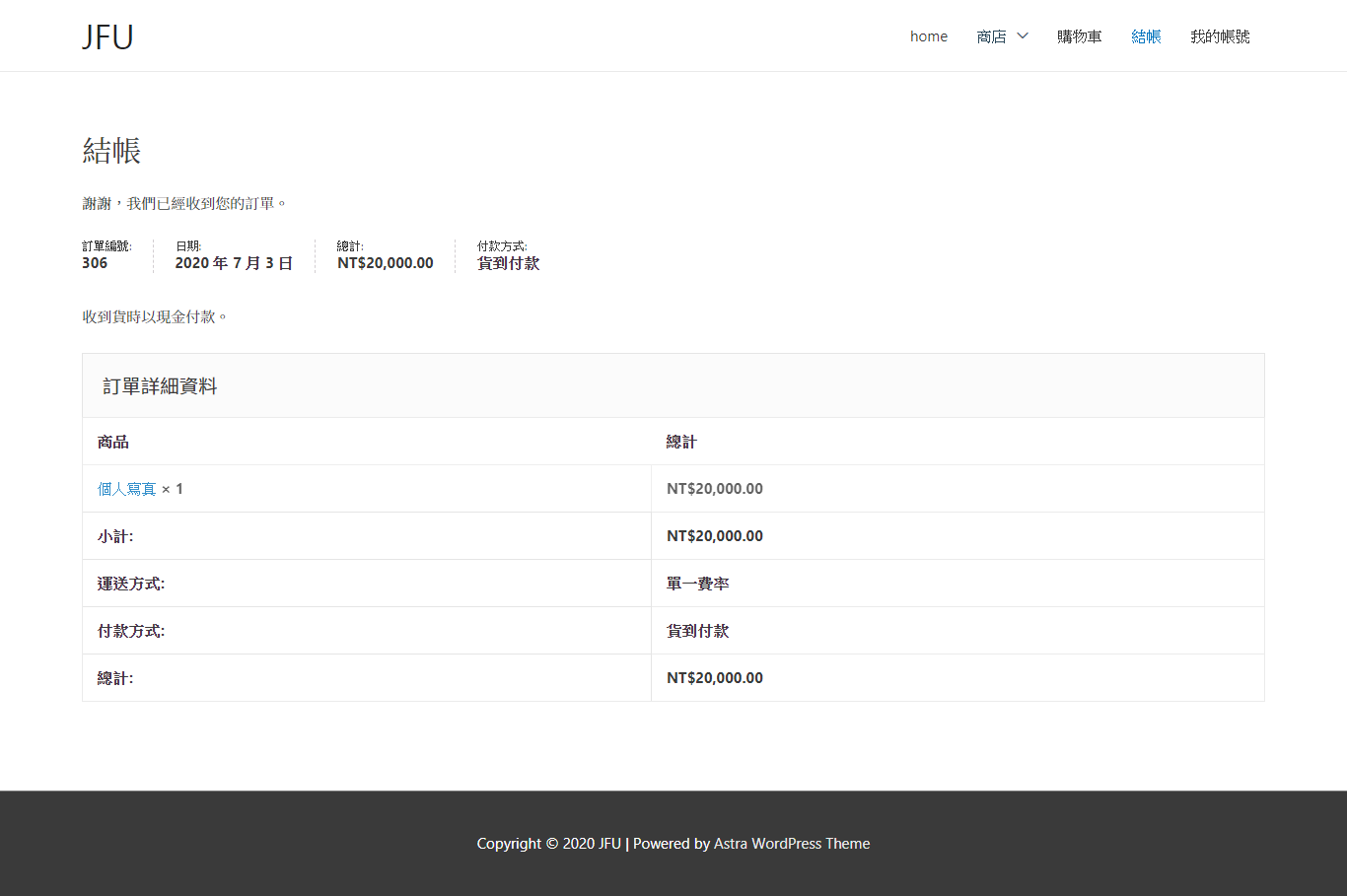
Task: Open 我的帳號 in the navigation bar
Action: [1220, 36]
